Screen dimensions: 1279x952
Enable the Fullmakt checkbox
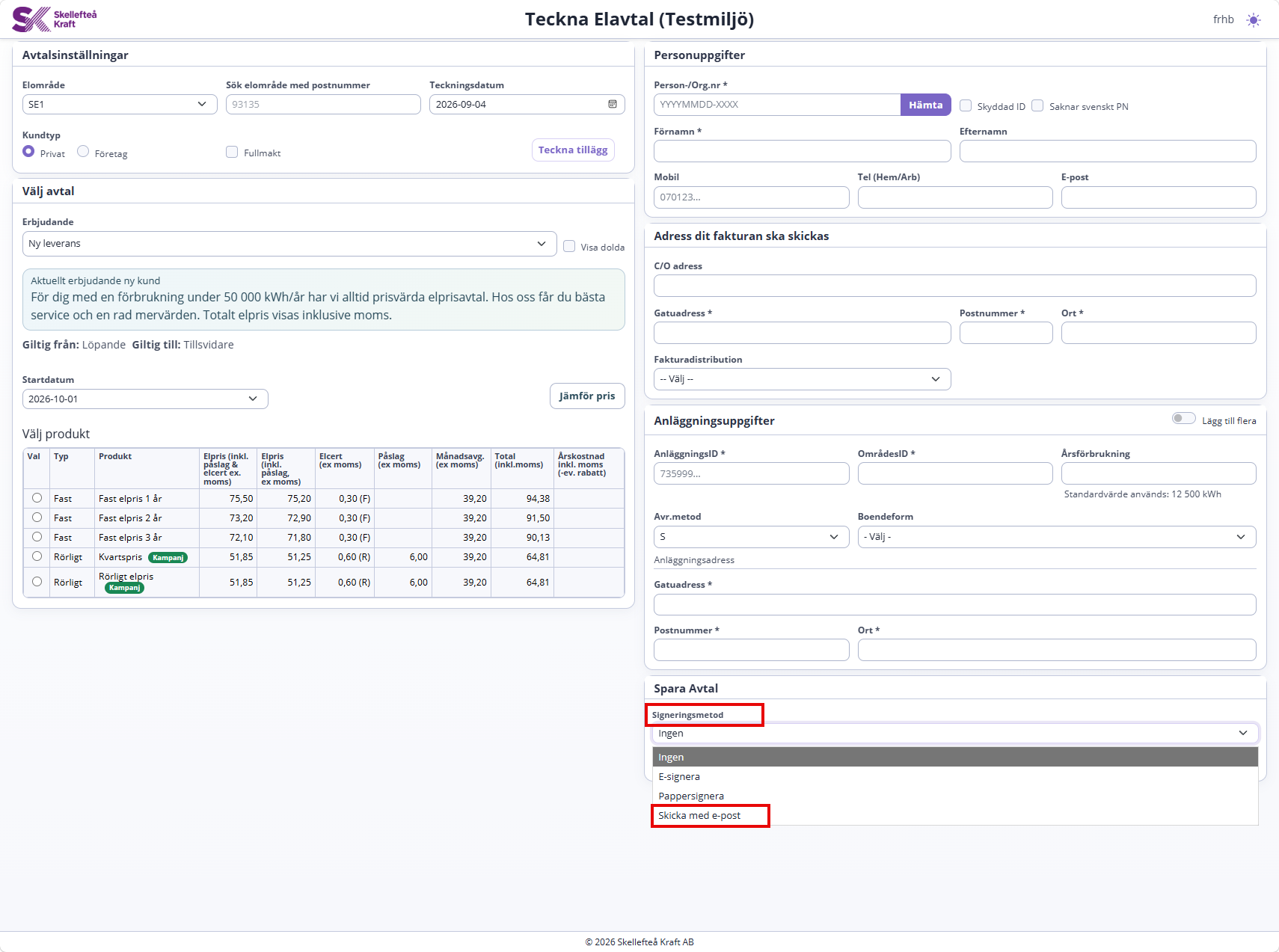click(232, 152)
